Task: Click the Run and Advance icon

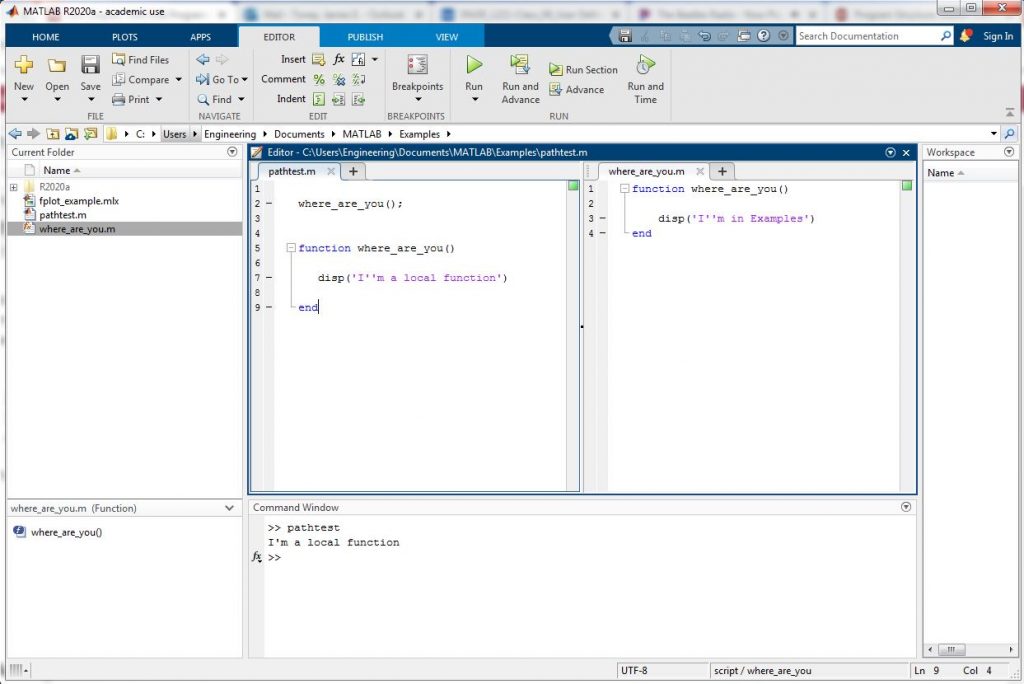Action: point(520,66)
